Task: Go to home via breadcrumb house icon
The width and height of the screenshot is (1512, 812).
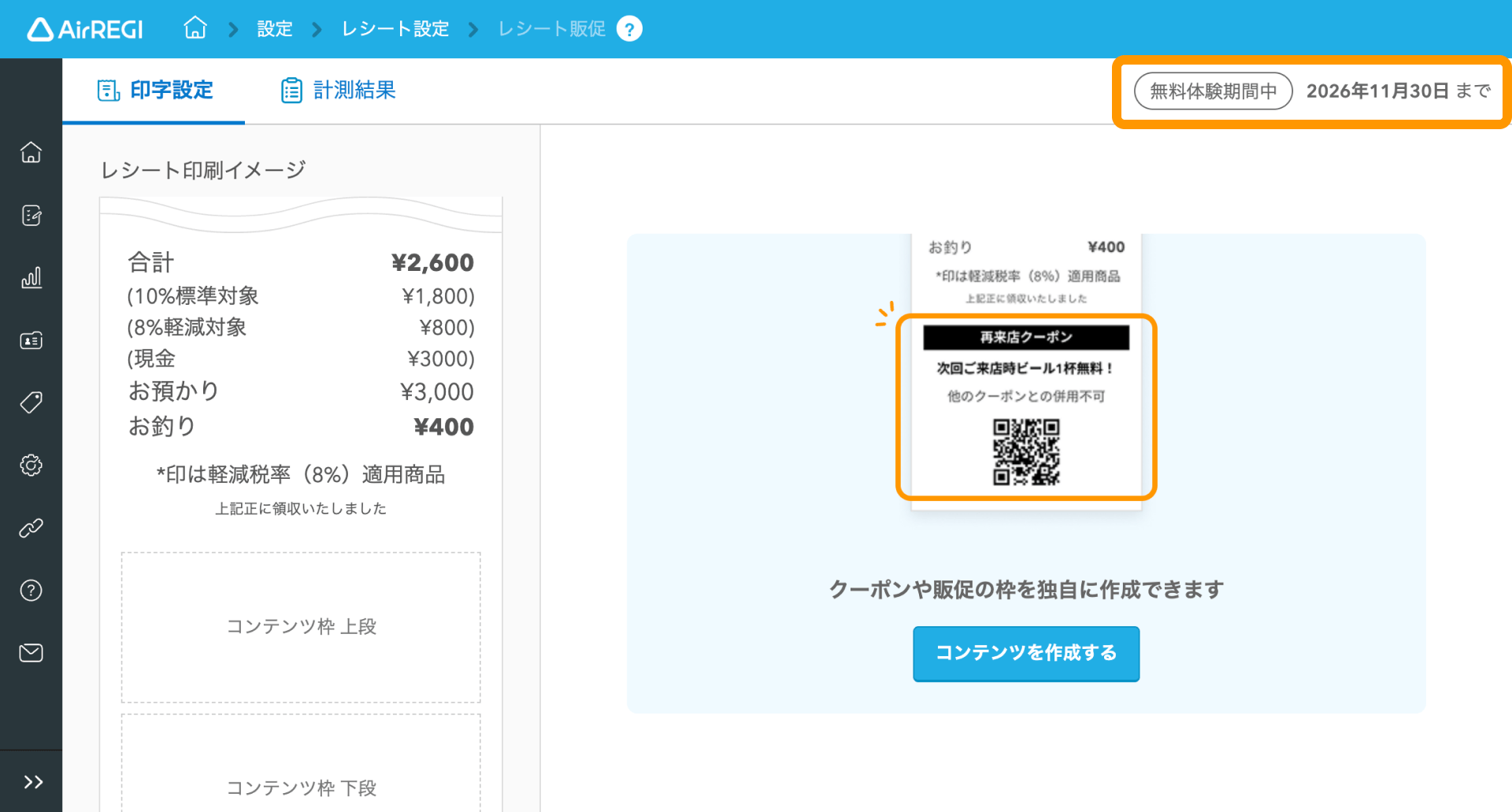Action: coord(195,28)
